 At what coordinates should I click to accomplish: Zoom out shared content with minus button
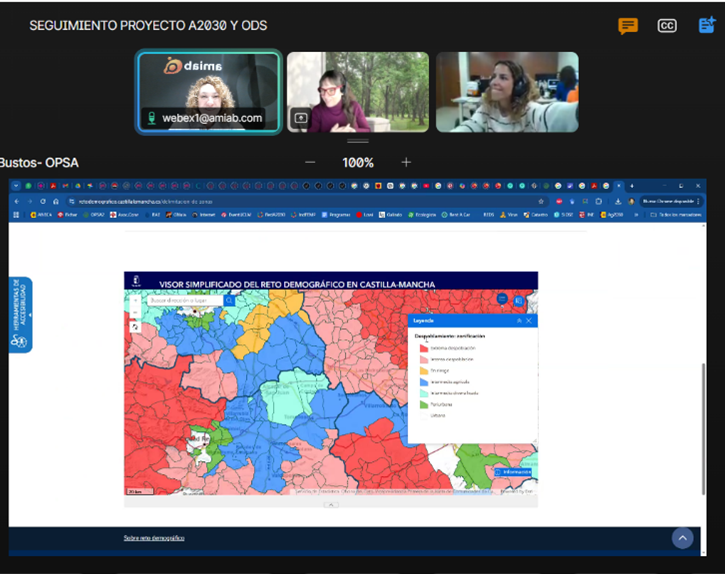(310, 162)
